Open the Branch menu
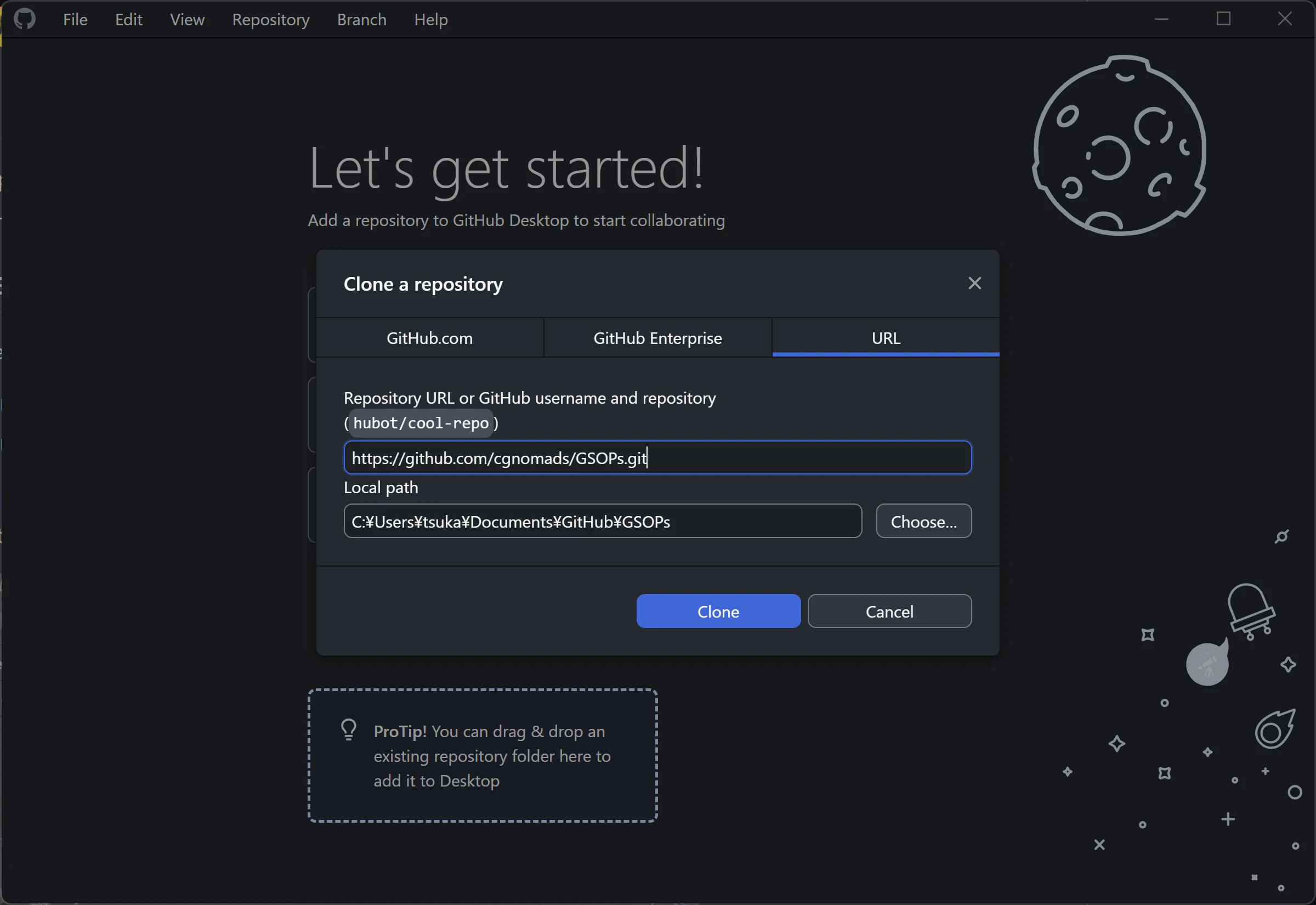Viewport: 1316px width, 905px height. point(361,19)
